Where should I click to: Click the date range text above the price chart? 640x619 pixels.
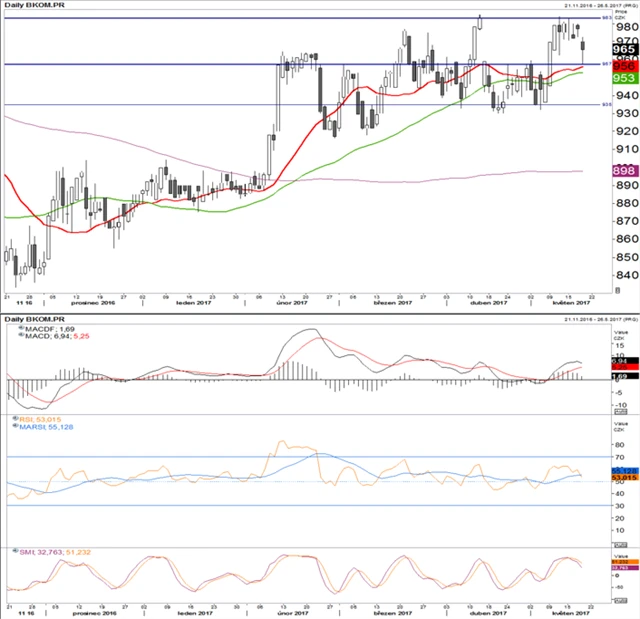tap(601, 6)
